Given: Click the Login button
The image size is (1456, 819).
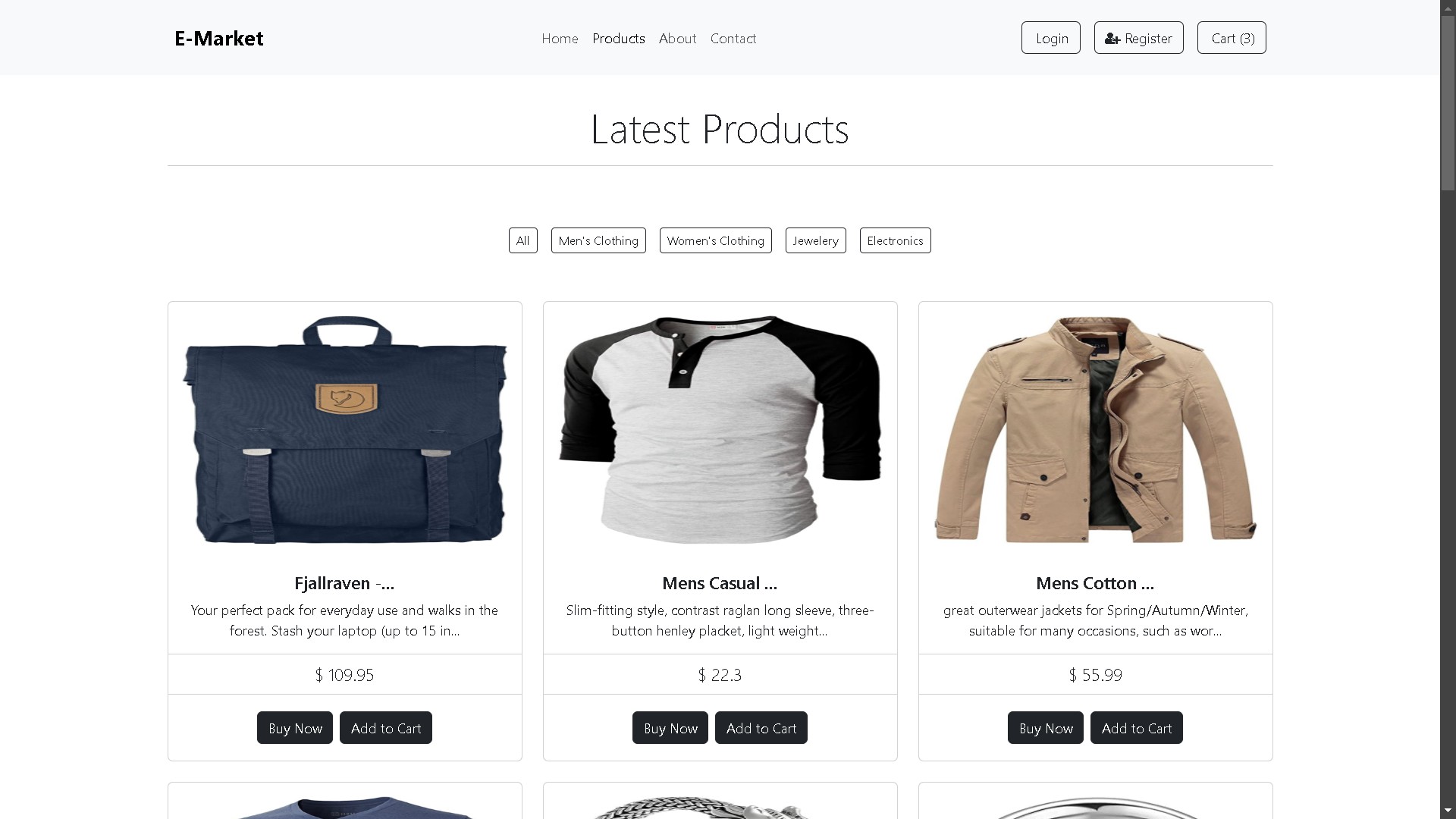Looking at the screenshot, I should point(1050,38).
